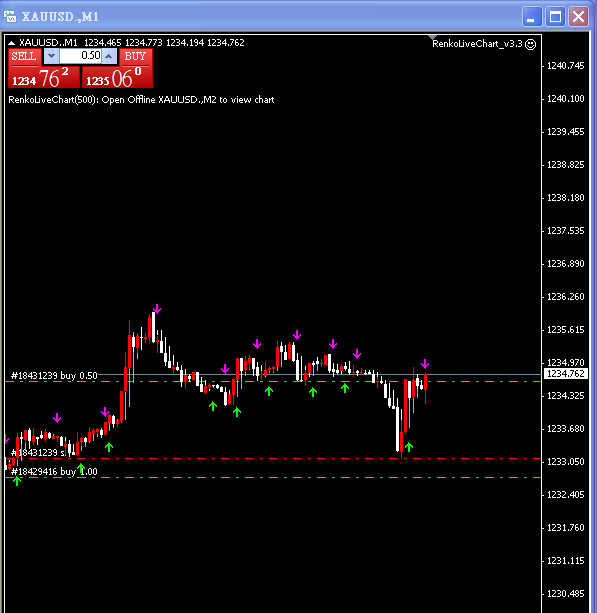Select the red #18431239 stop loss level label
This screenshot has height=613, width=597.
tap(38, 453)
